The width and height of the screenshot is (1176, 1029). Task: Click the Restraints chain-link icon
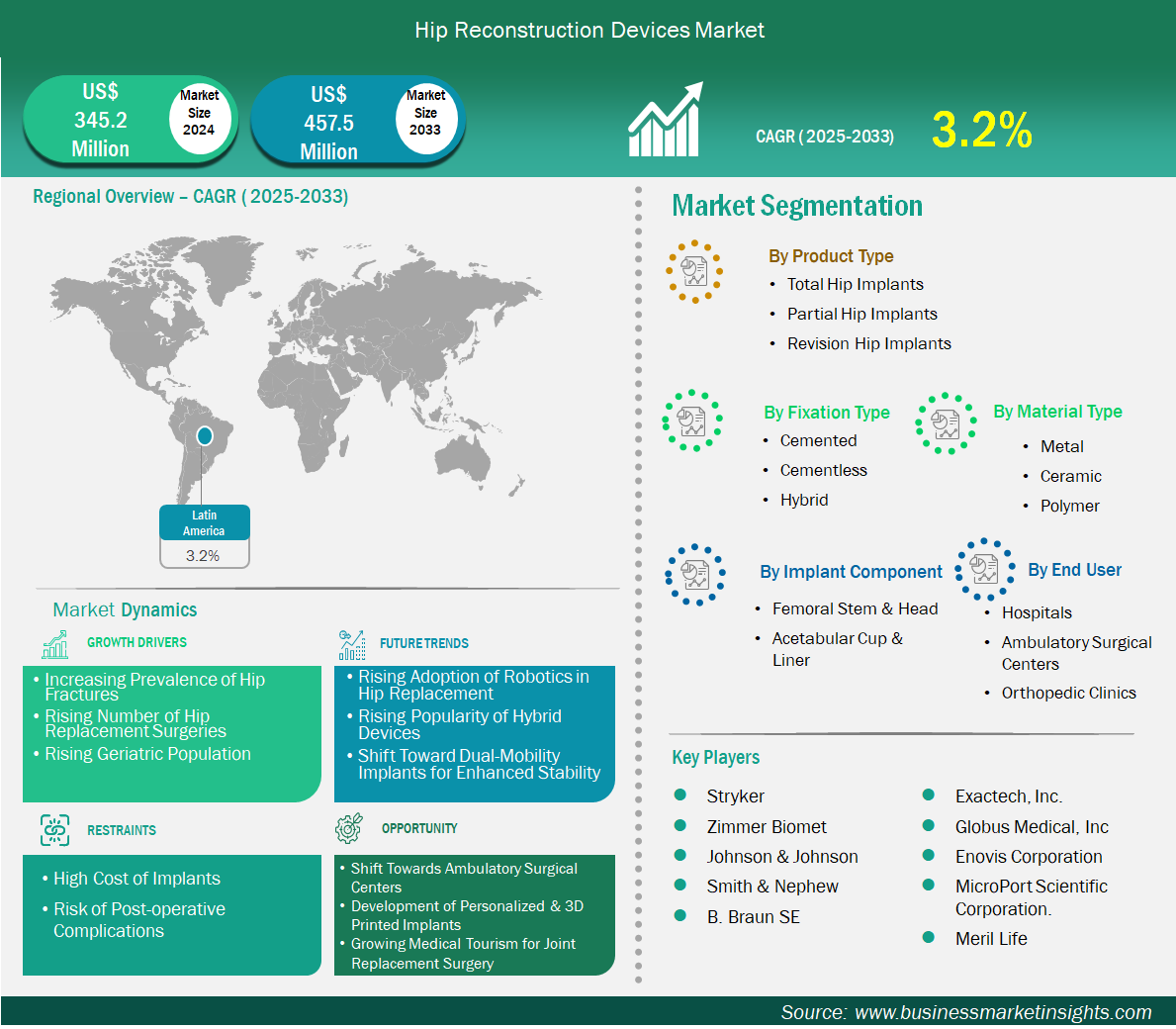coord(55,830)
